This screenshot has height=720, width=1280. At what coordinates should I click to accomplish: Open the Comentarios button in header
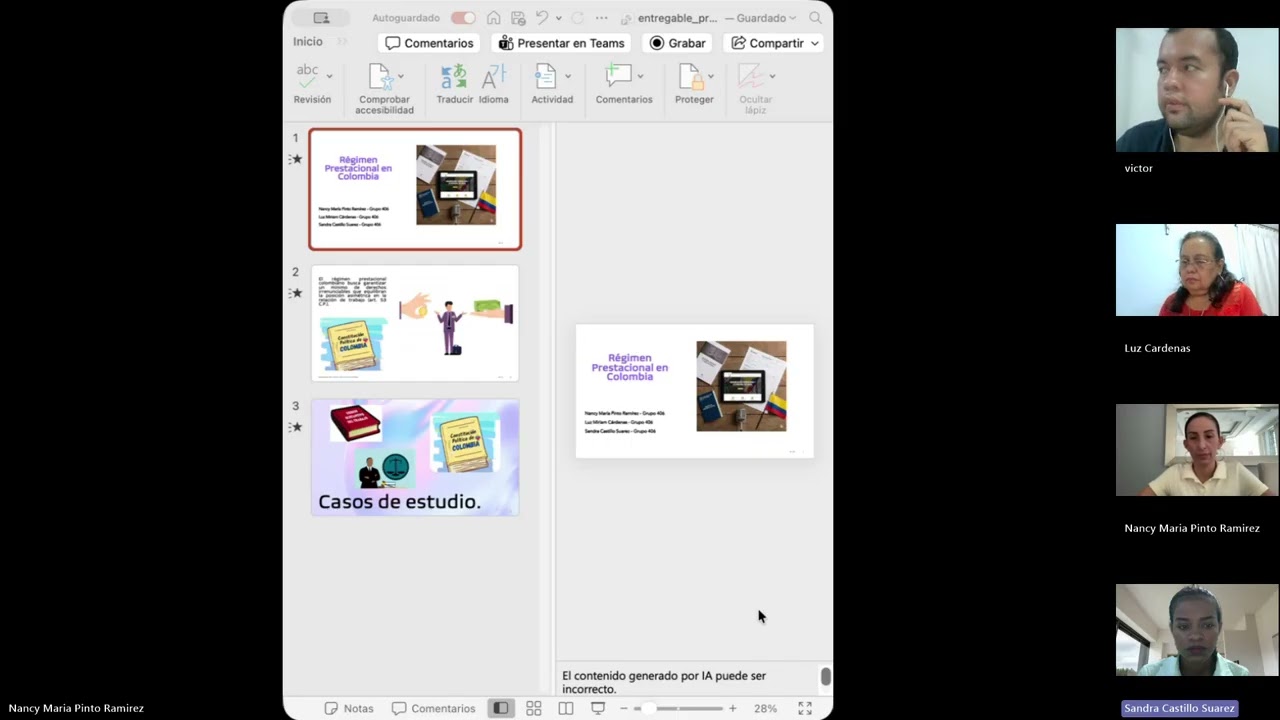(x=430, y=43)
